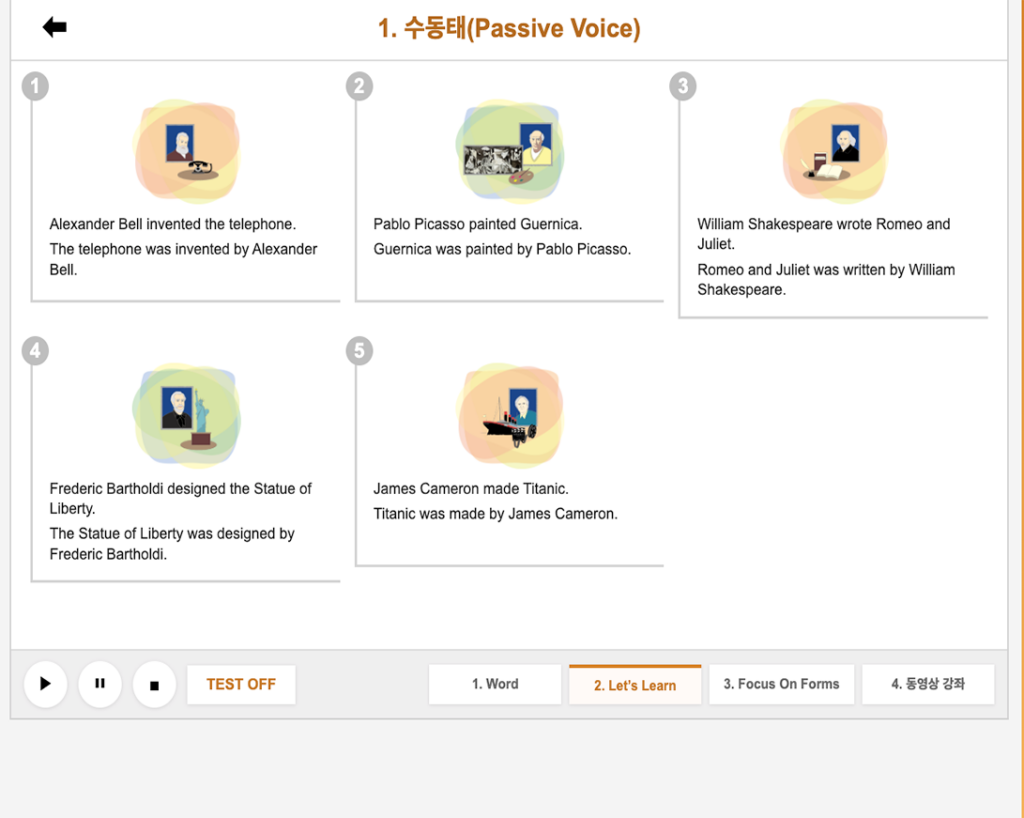Switch to the 1. Word tab

(x=495, y=685)
